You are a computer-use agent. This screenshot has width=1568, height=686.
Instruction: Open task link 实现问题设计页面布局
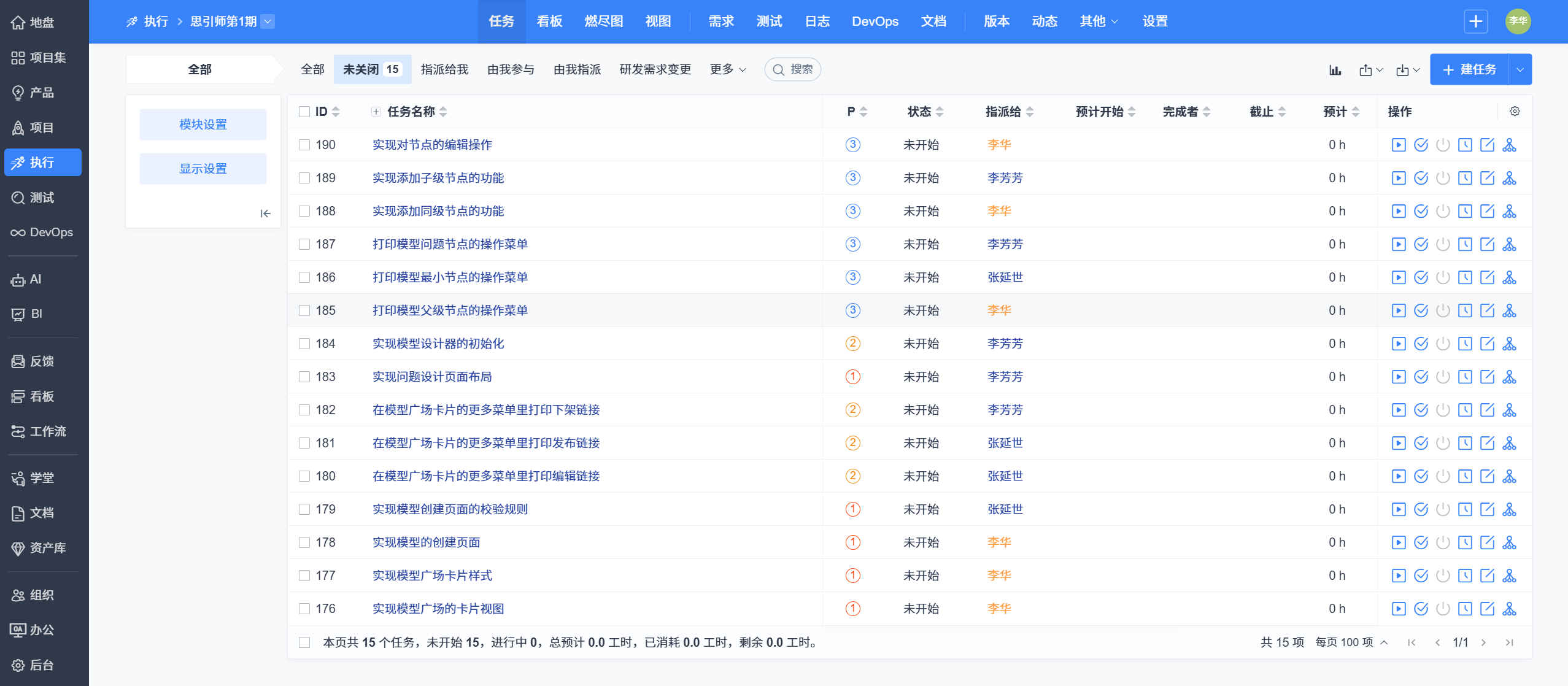432,377
